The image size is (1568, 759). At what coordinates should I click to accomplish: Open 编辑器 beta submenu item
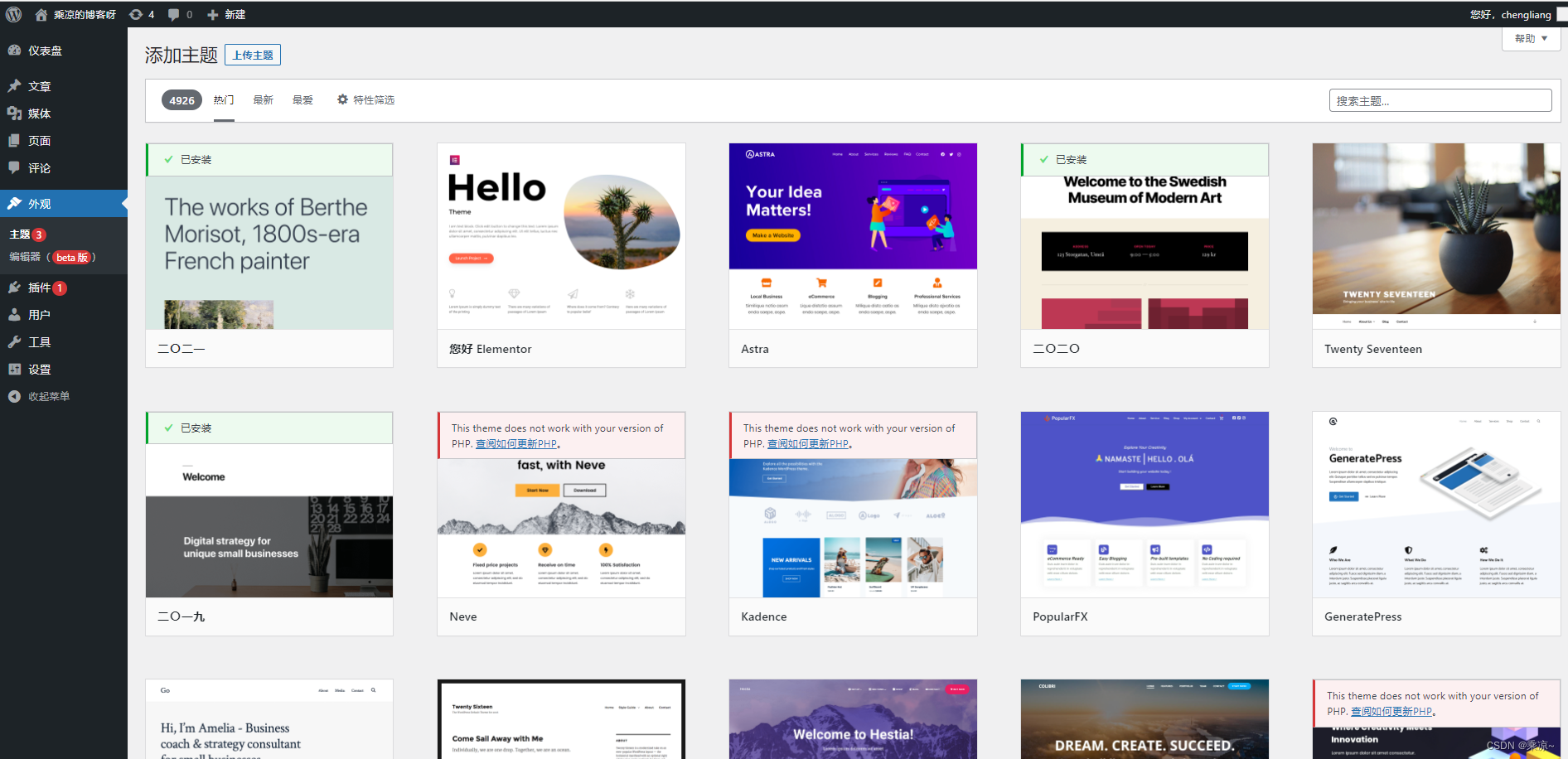pos(52,257)
